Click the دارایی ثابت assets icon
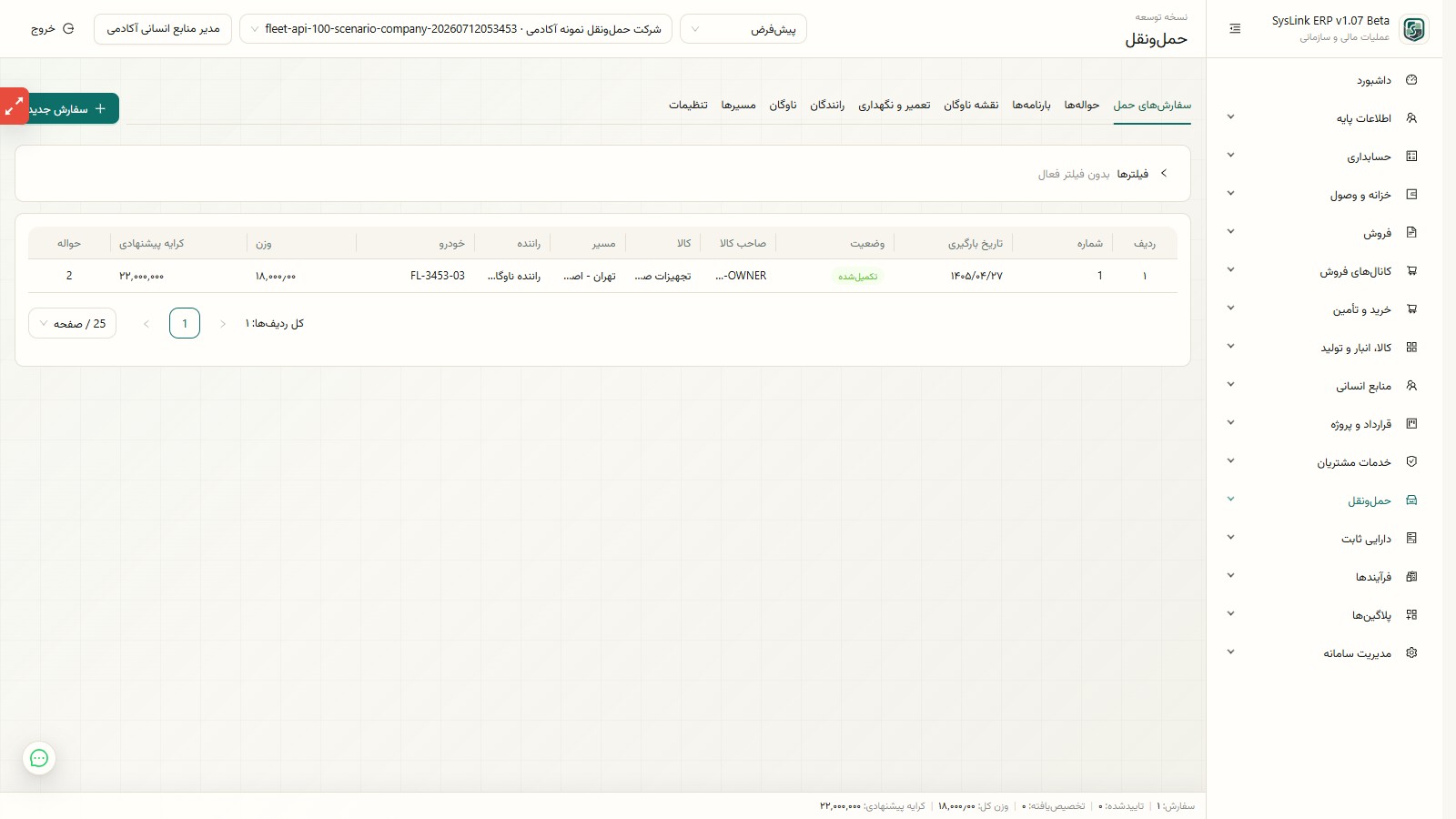The height and width of the screenshot is (819, 1456). coord(1411,539)
